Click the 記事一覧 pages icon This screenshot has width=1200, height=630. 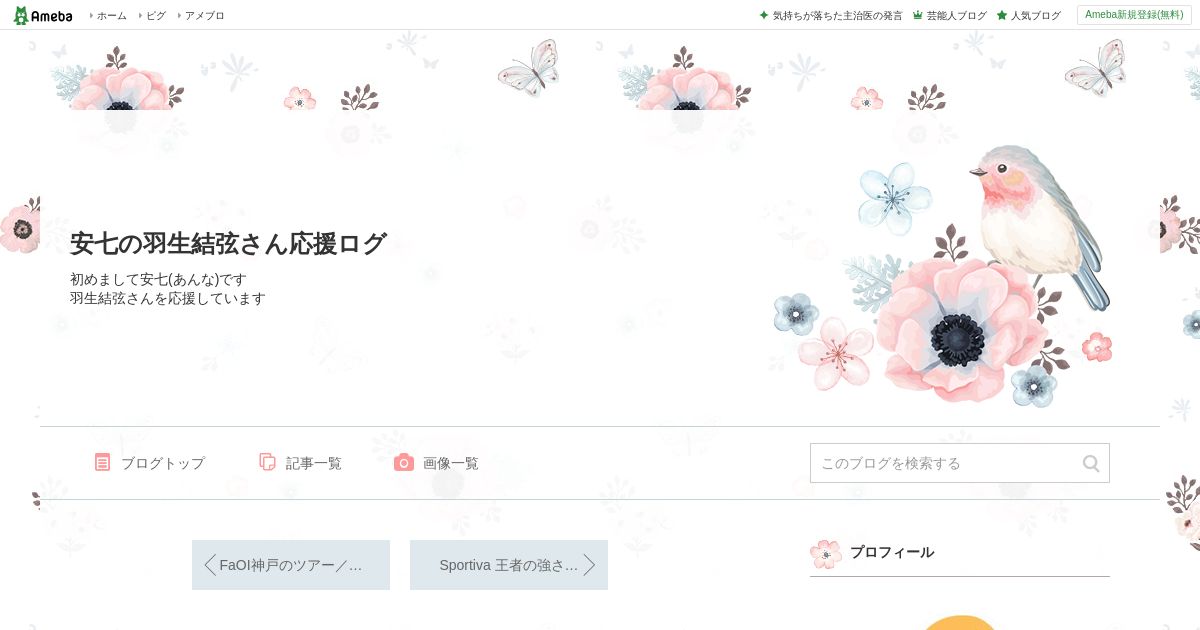click(x=267, y=462)
